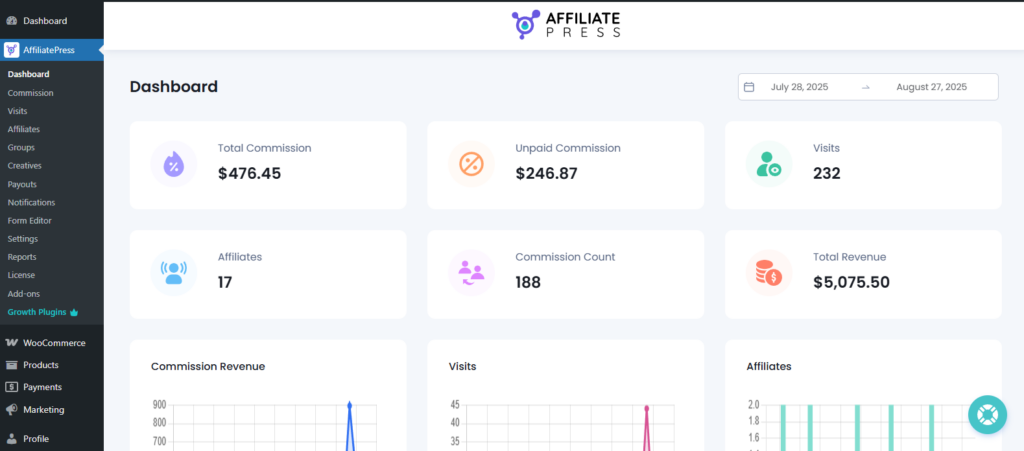Open Commission in the sidebar menu
The image size is (1024, 451).
coord(30,93)
